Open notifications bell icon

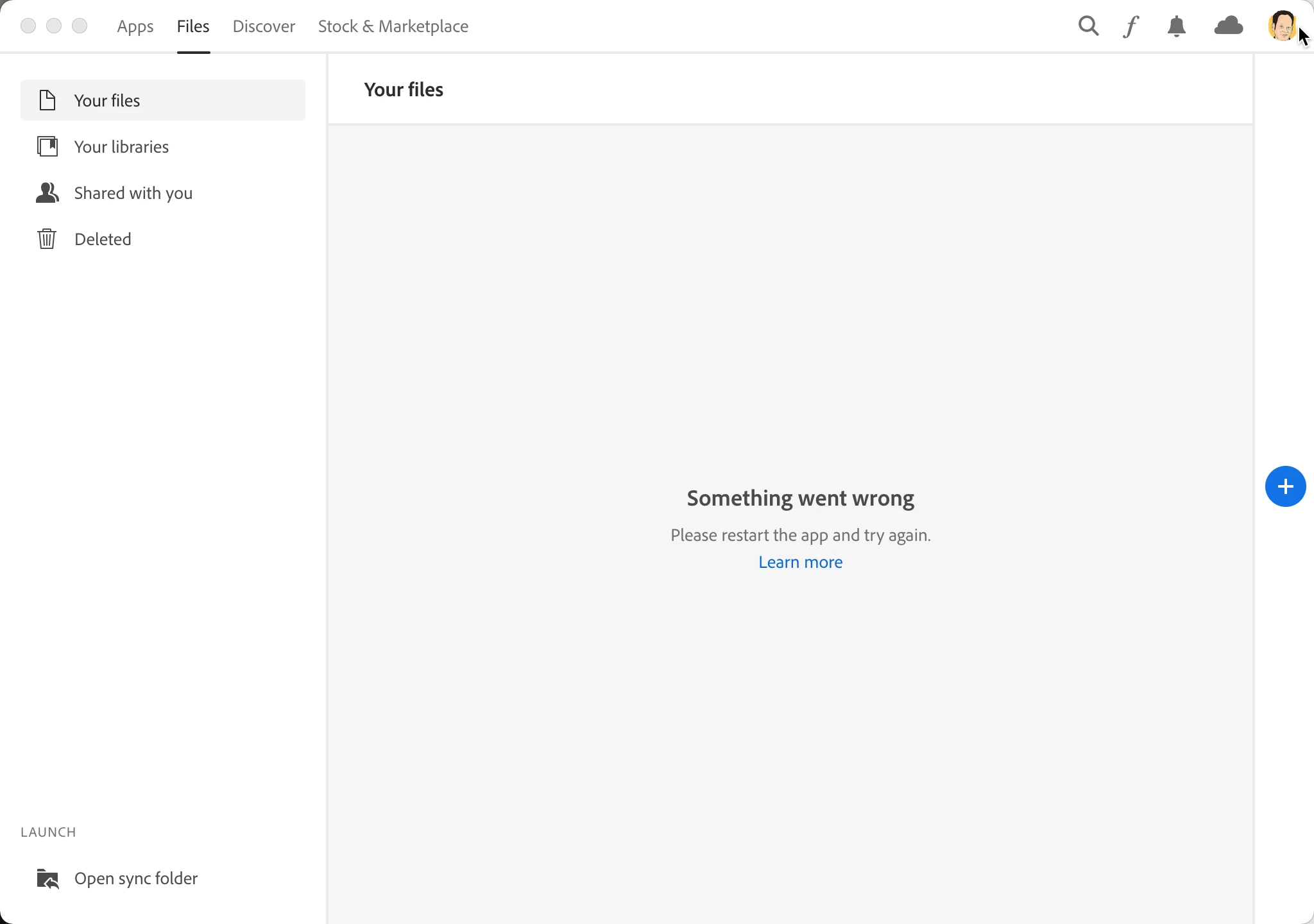point(1176,26)
